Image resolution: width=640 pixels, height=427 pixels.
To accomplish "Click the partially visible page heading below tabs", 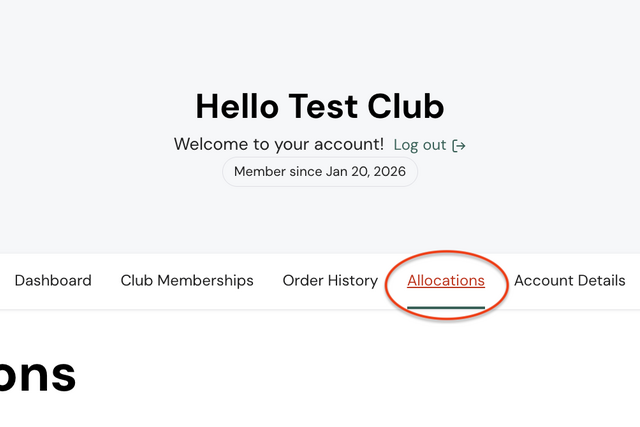I will (x=38, y=372).
